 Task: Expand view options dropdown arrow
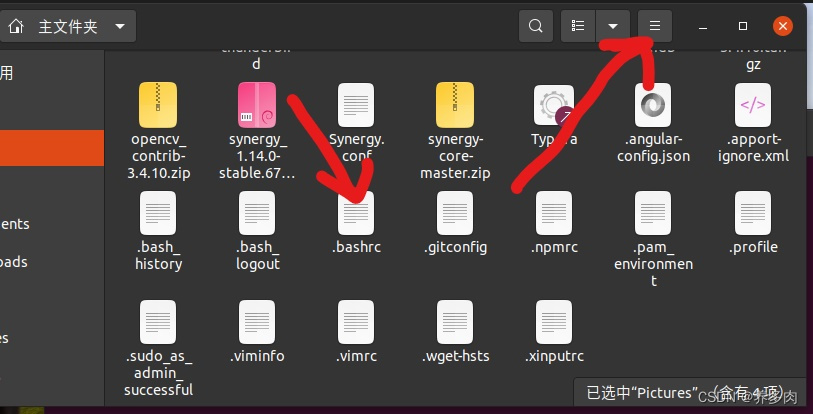[x=613, y=26]
